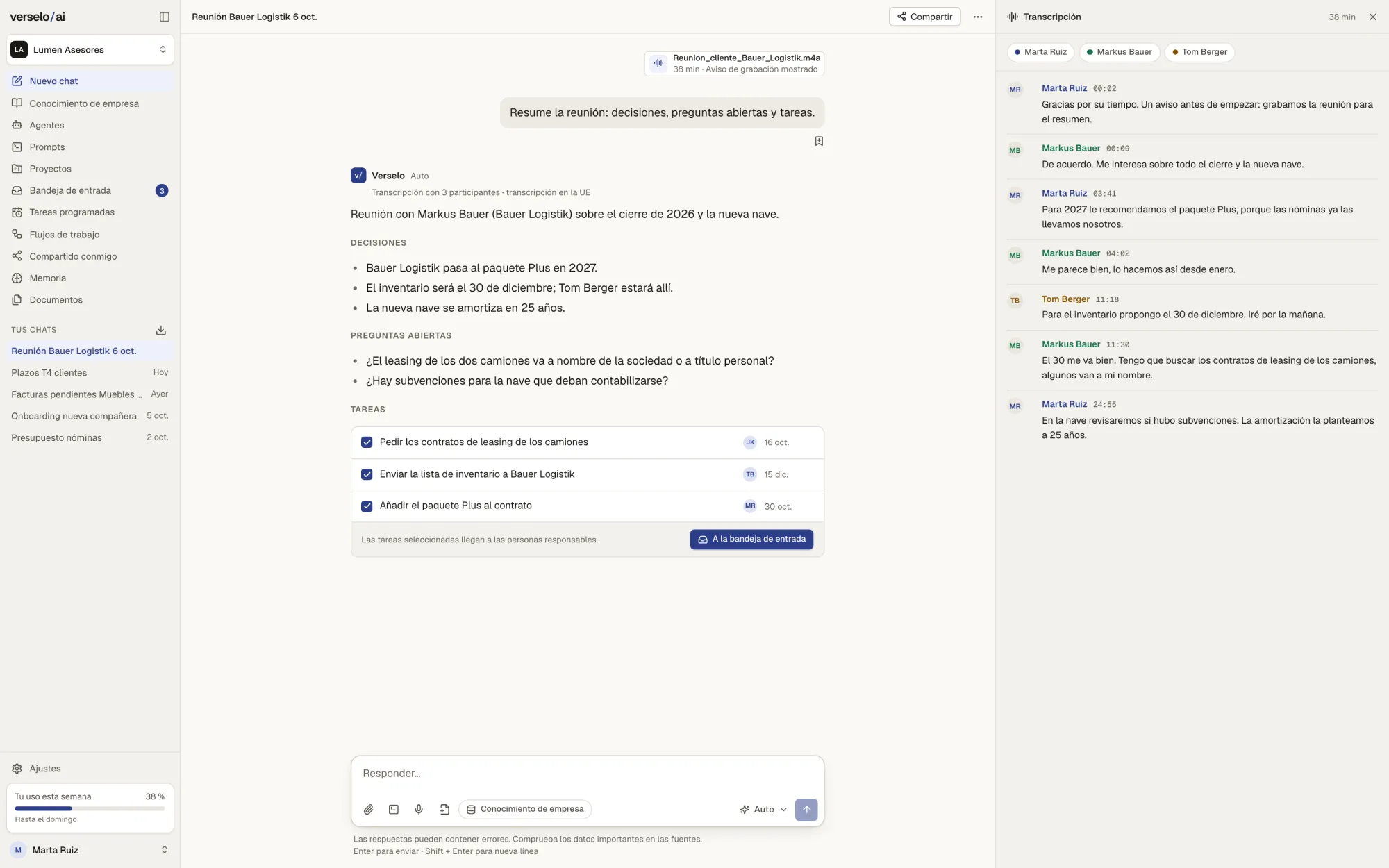Click the Responder message input field

tap(588, 774)
